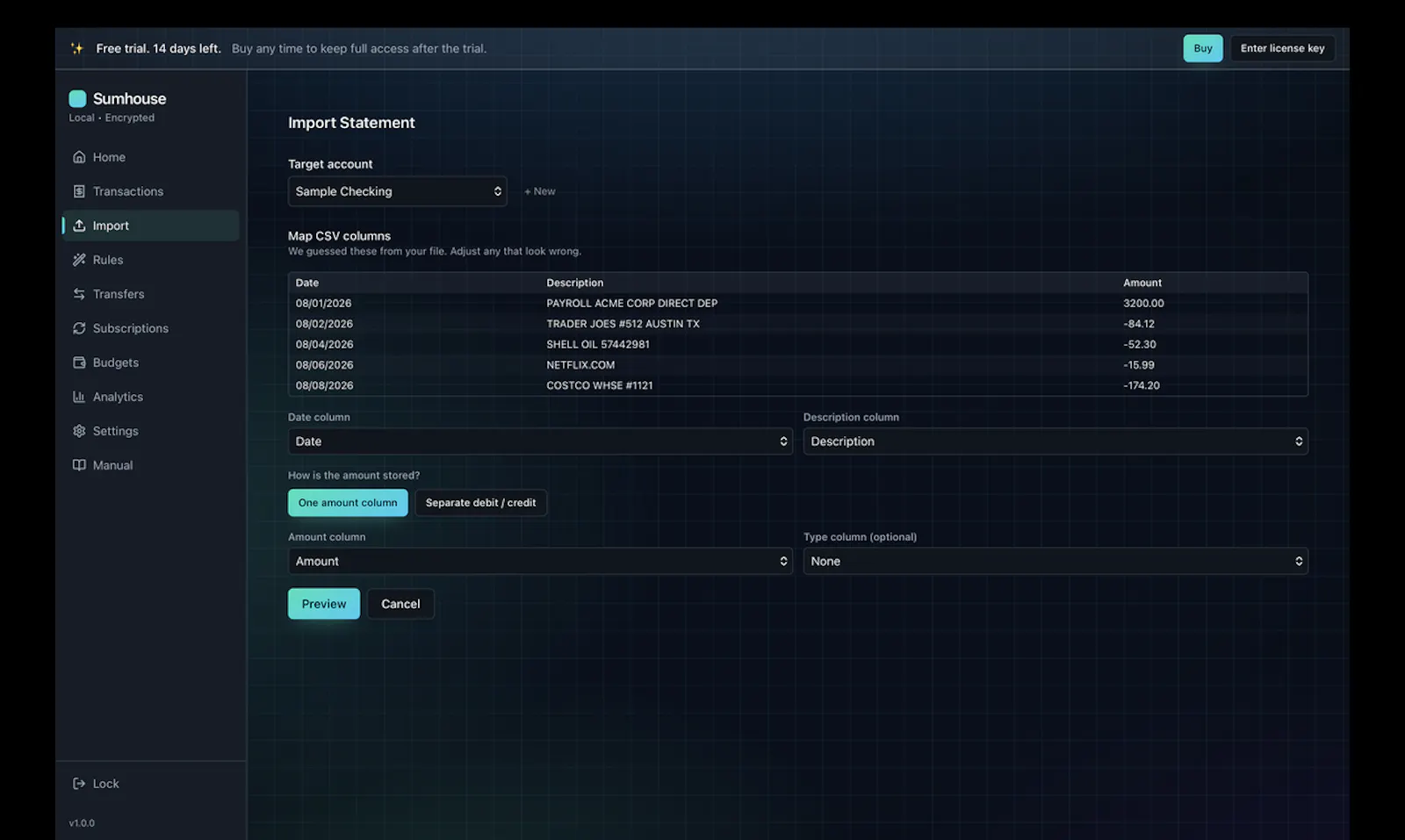The height and width of the screenshot is (840, 1405).
Task: Click the Buy button
Action: pos(1203,48)
